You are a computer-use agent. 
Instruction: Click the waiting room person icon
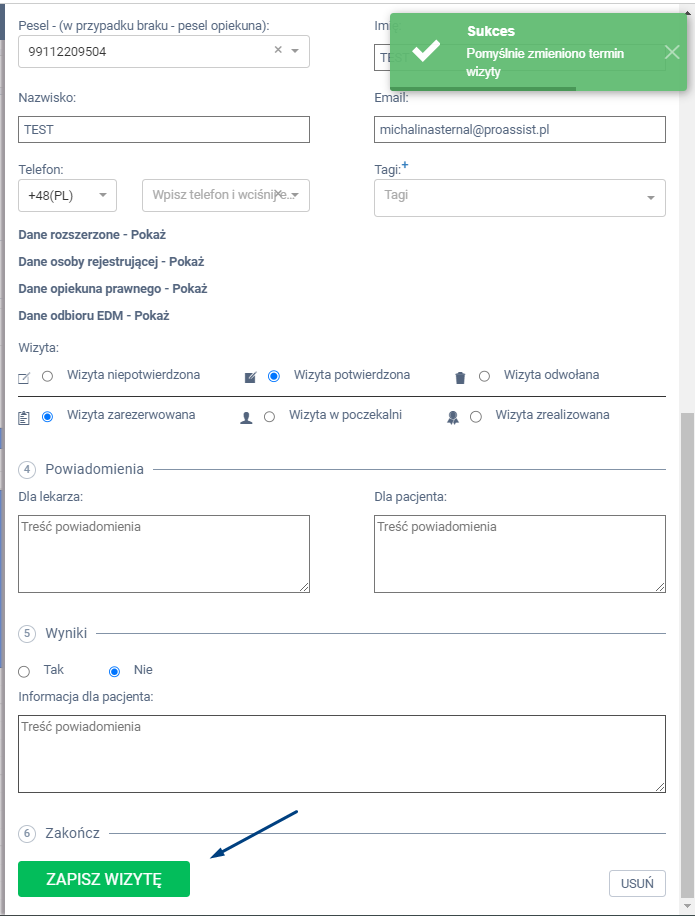[246, 418]
